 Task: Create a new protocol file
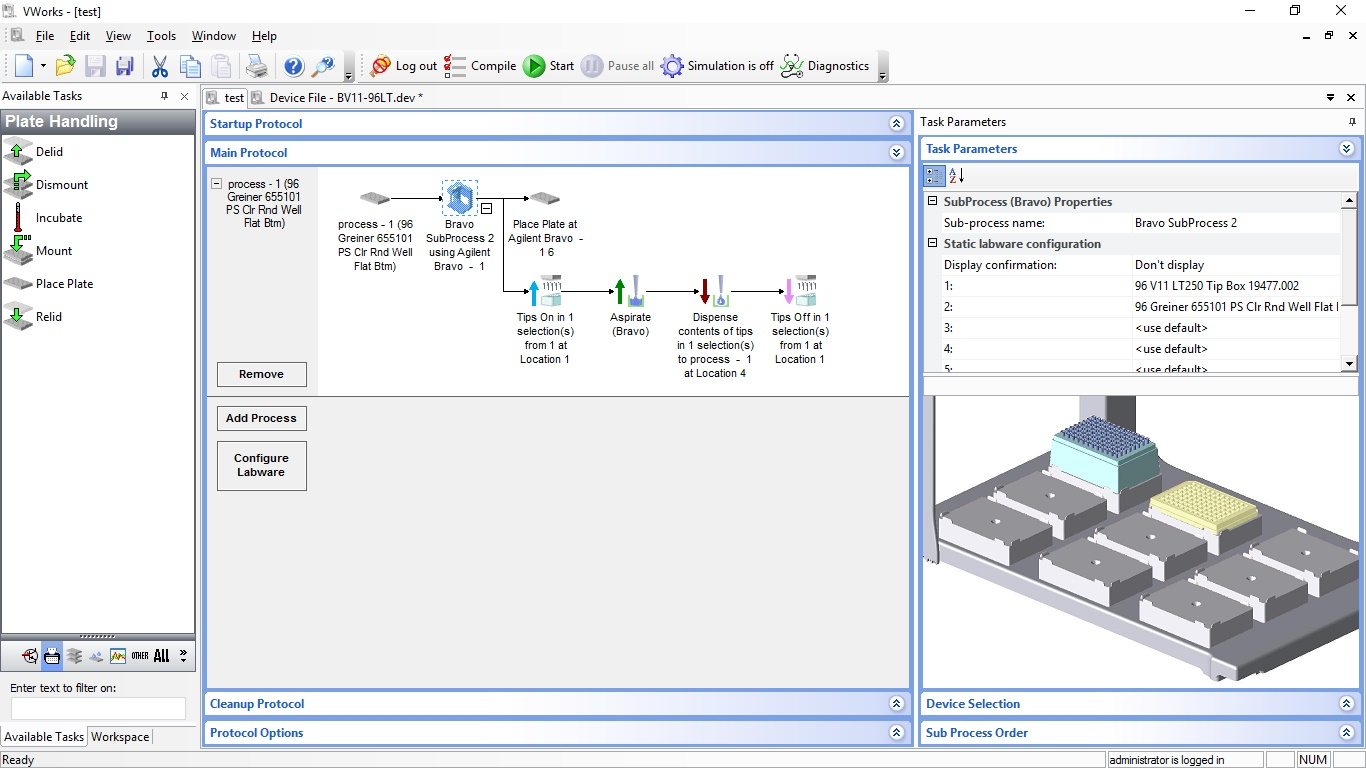(x=23, y=66)
